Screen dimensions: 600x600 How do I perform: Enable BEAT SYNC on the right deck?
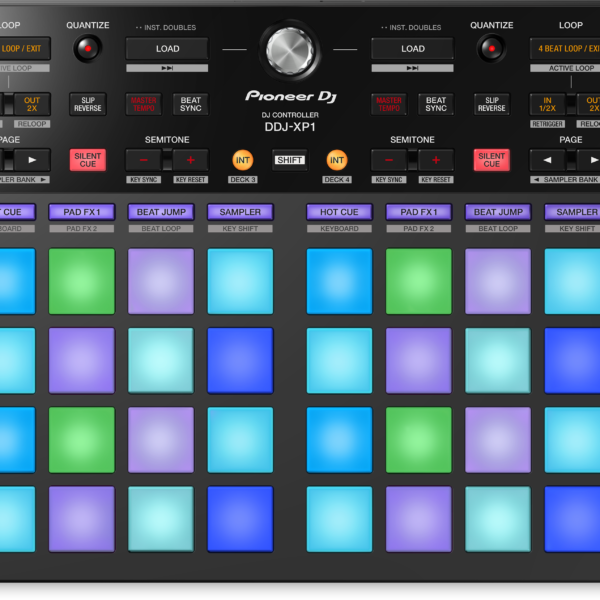(x=436, y=104)
